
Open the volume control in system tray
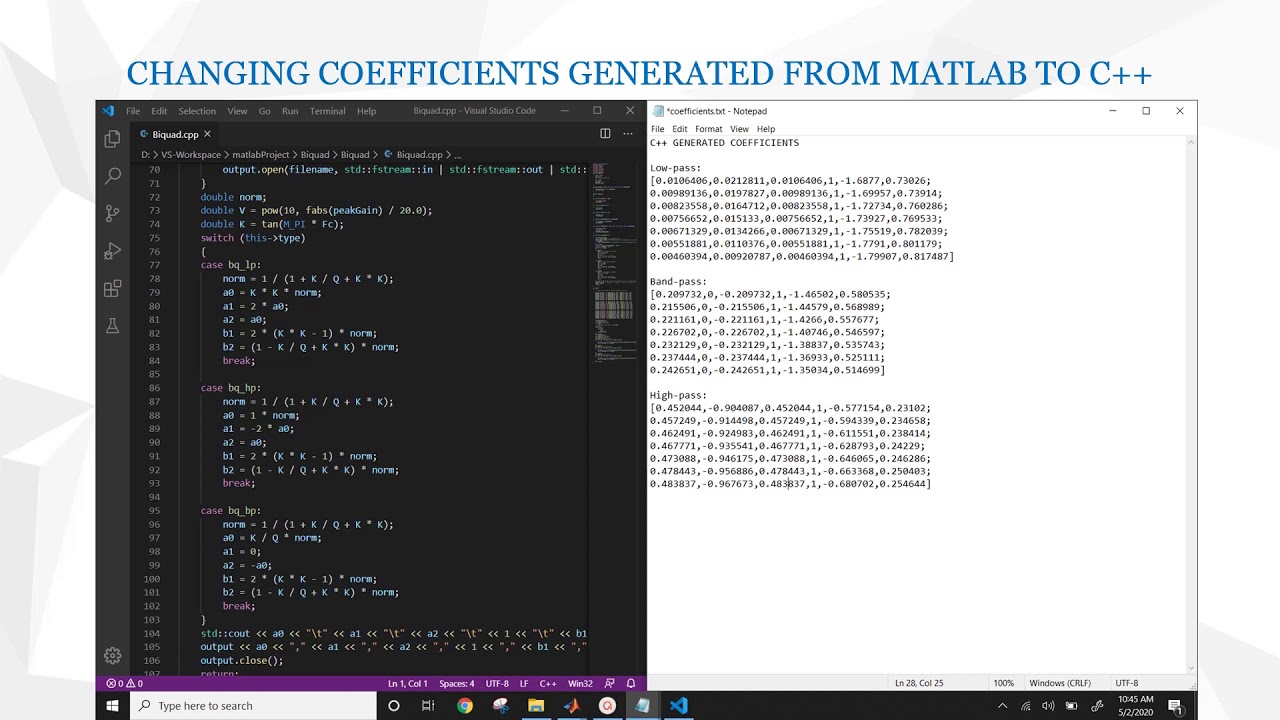1047,705
